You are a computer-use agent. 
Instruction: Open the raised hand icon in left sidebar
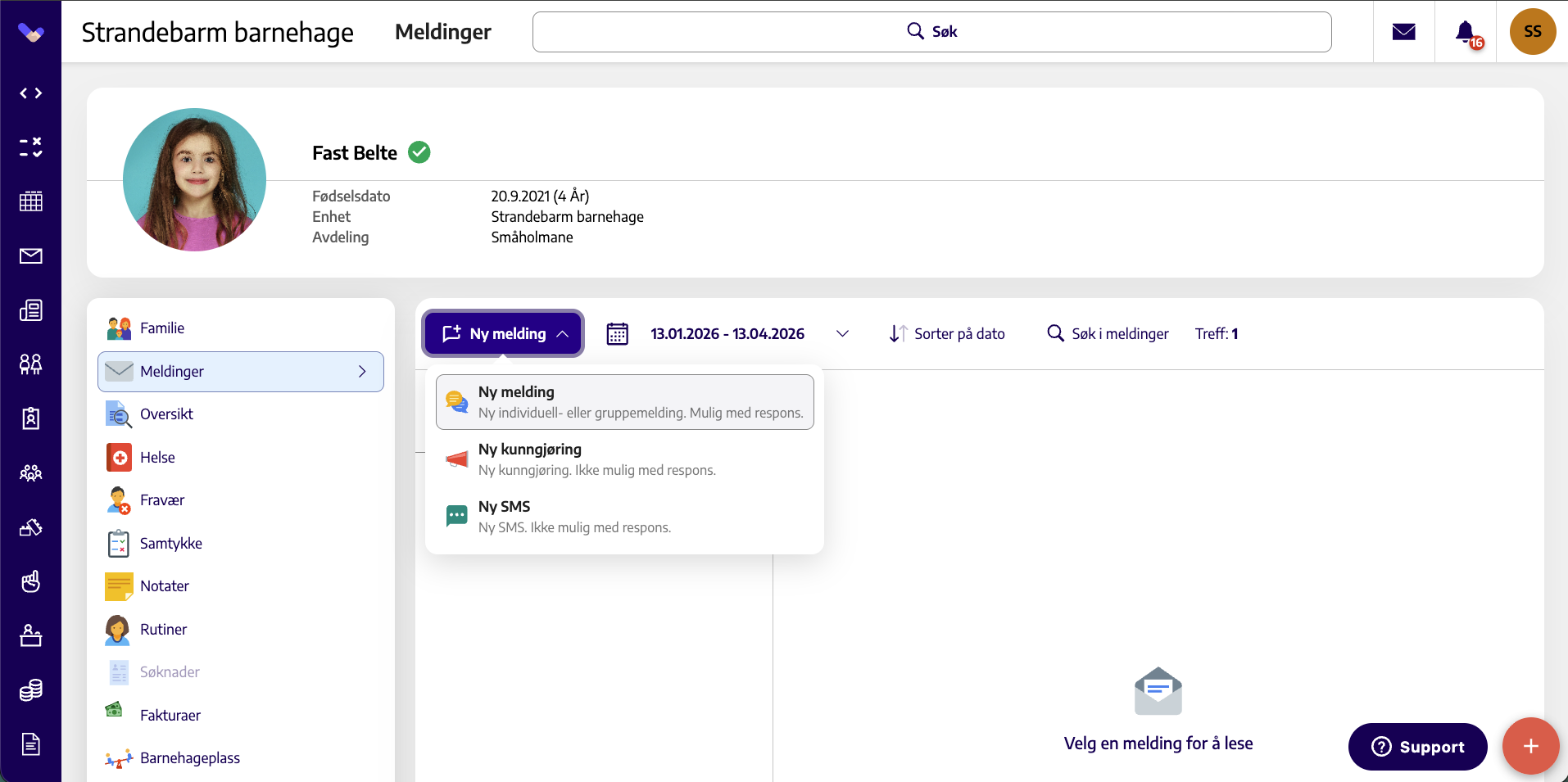pos(30,581)
